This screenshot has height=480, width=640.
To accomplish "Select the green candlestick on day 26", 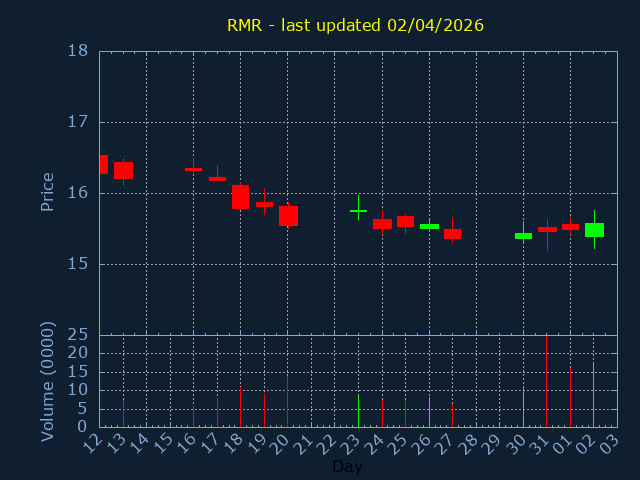I will click(429, 227).
